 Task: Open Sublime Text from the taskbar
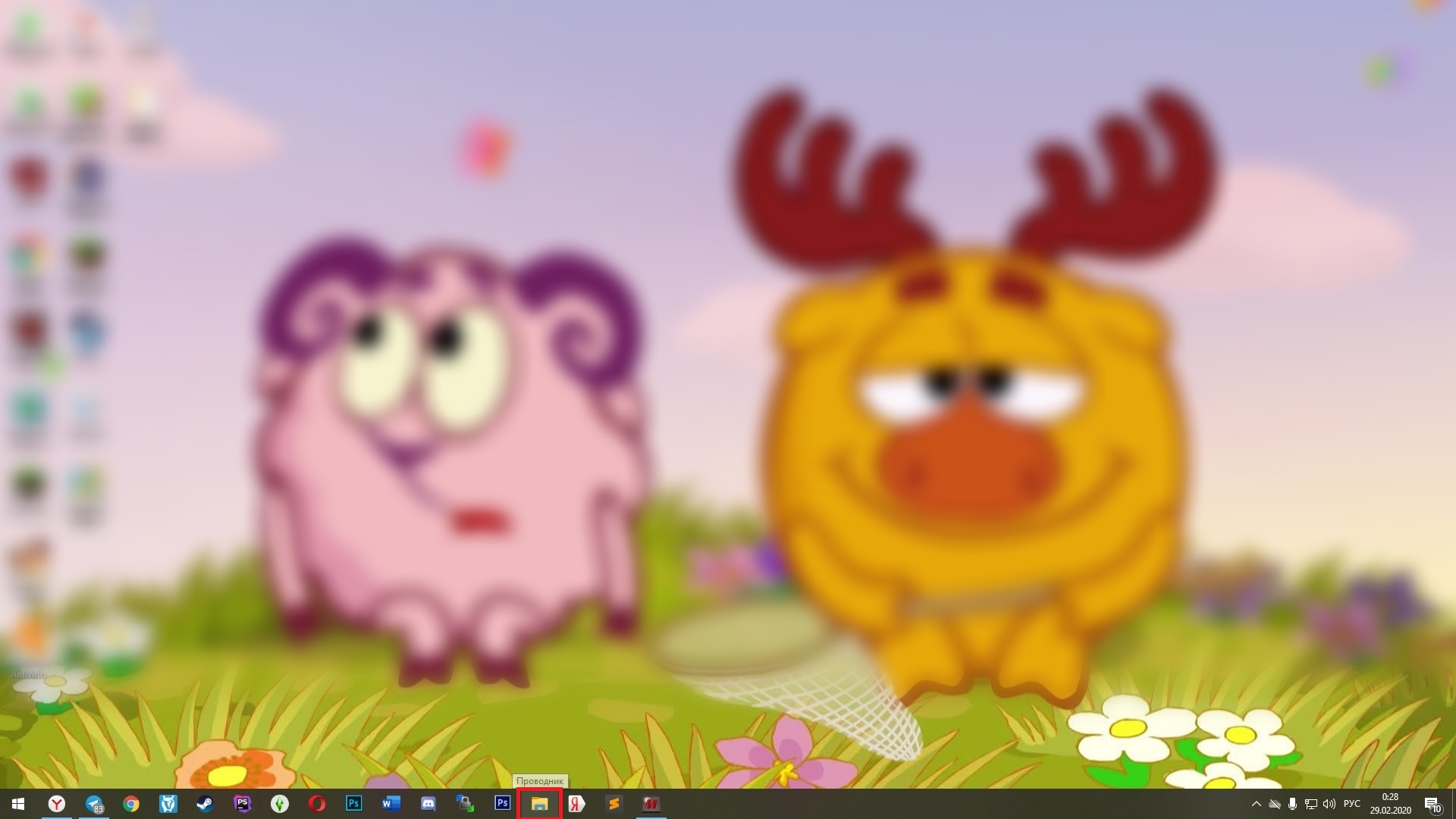click(613, 804)
